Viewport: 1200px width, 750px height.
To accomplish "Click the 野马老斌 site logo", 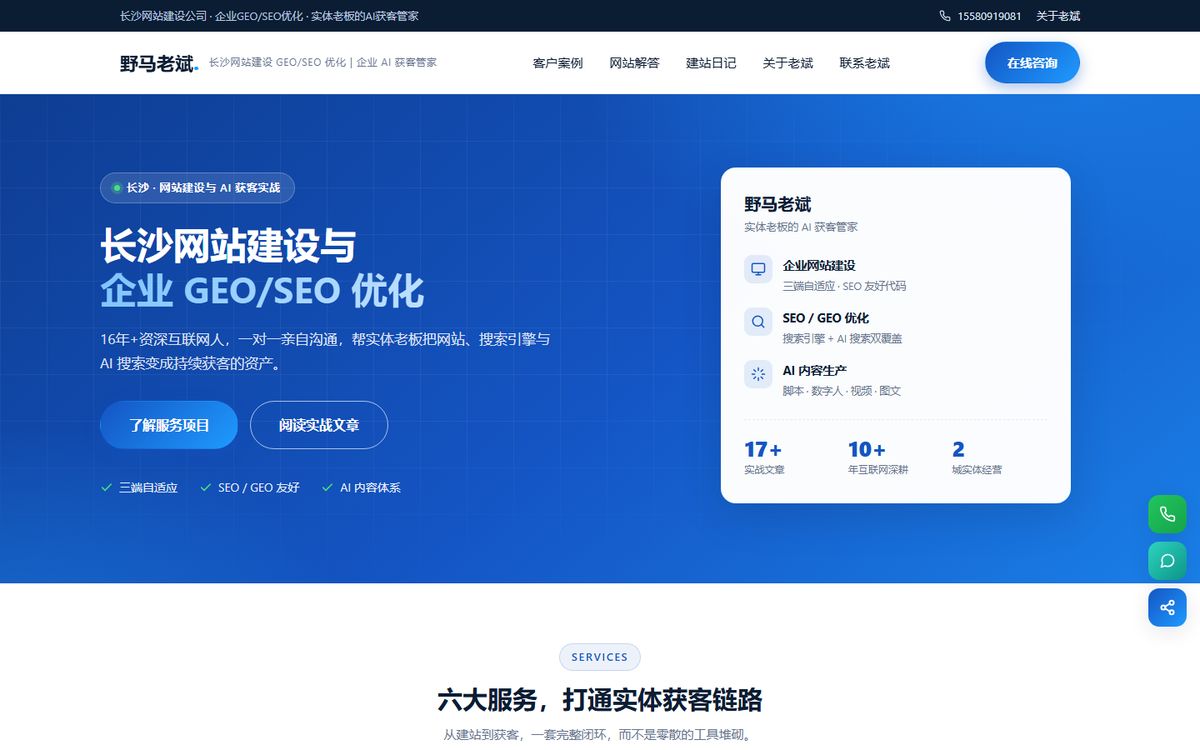I will point(159,63).
